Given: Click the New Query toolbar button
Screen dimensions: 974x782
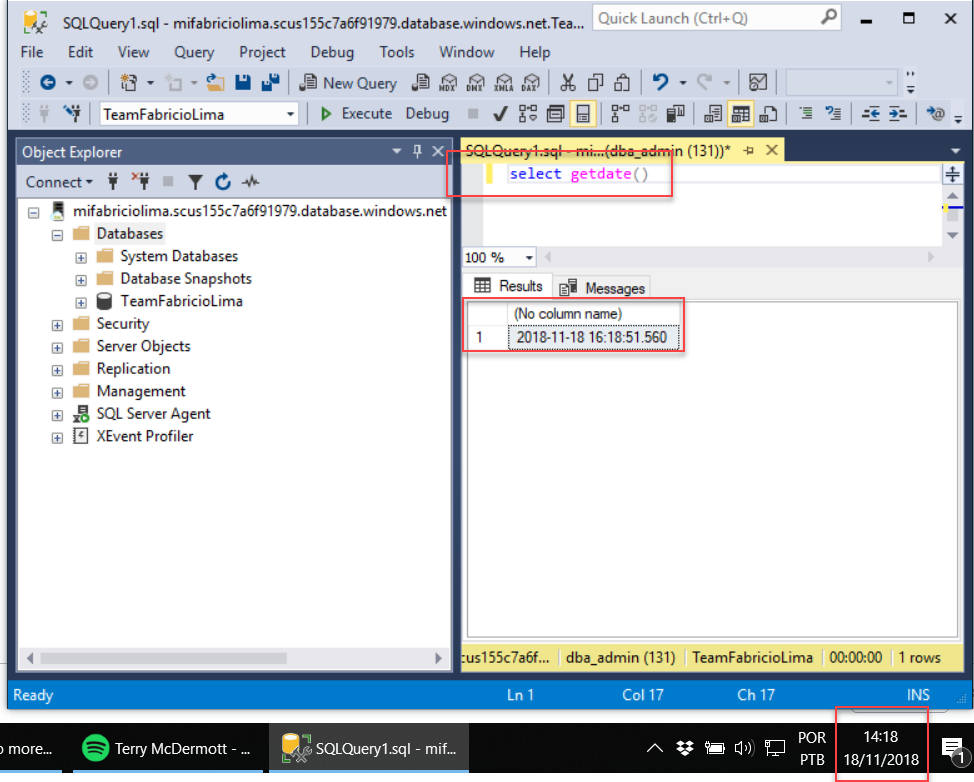Looking at the screenshot, I should pyautogui.click(x=347, y=83).
